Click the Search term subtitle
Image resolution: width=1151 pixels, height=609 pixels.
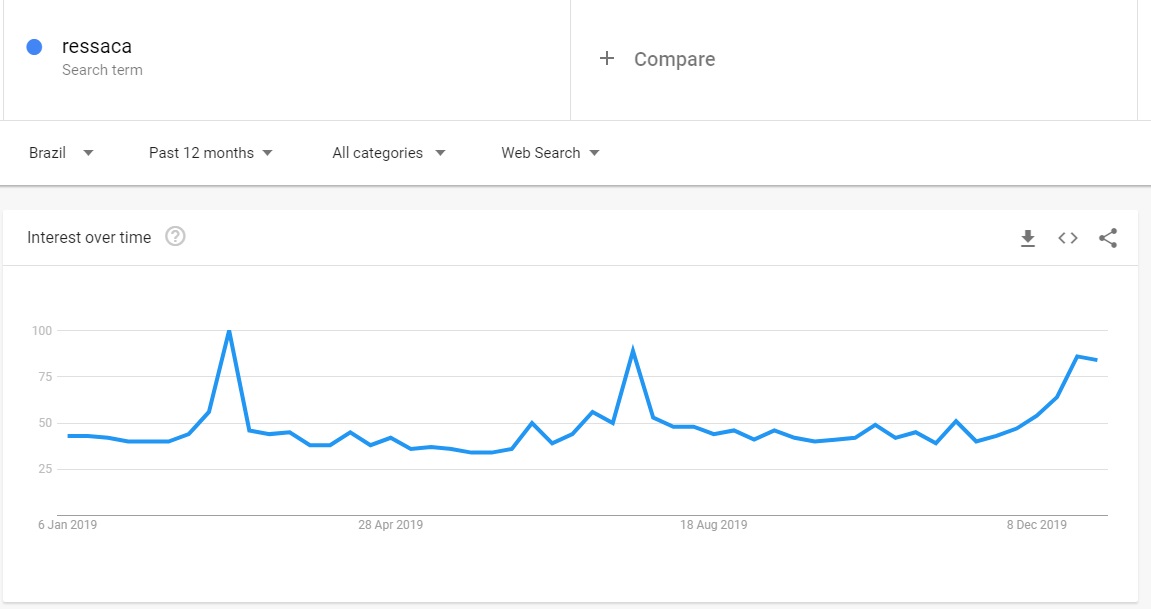tap(102, 70)
